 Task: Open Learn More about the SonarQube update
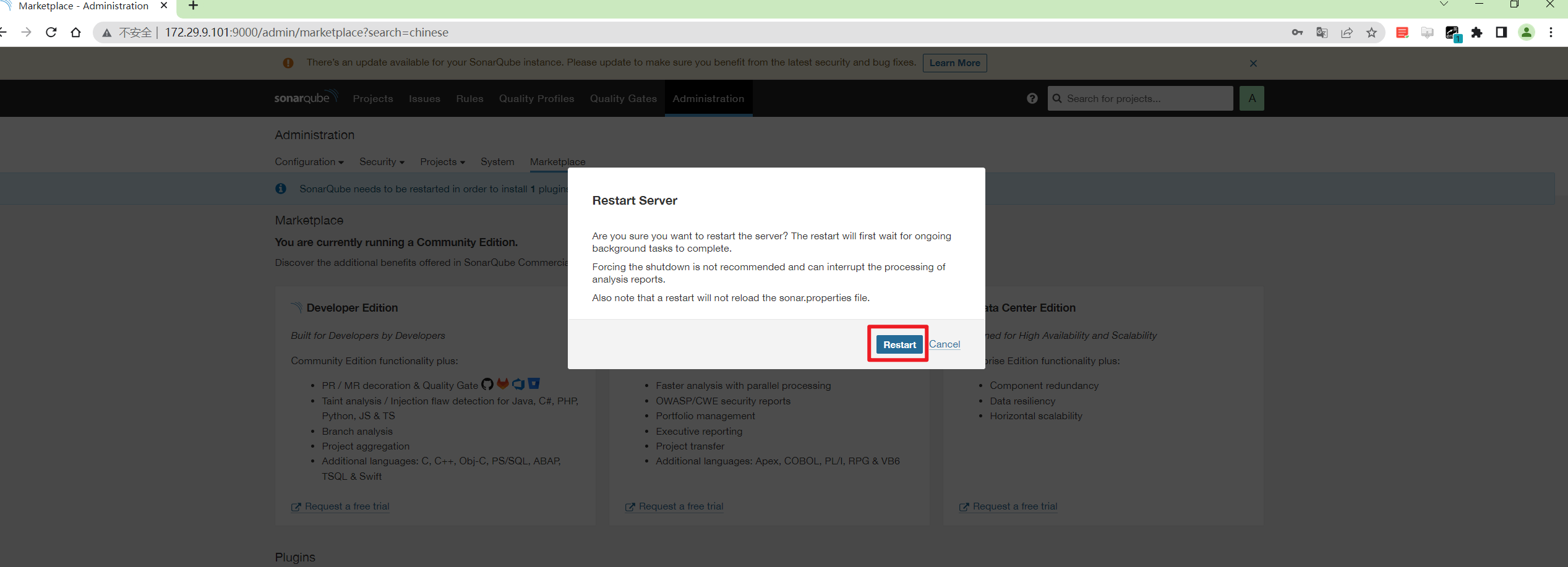[954, 63]
